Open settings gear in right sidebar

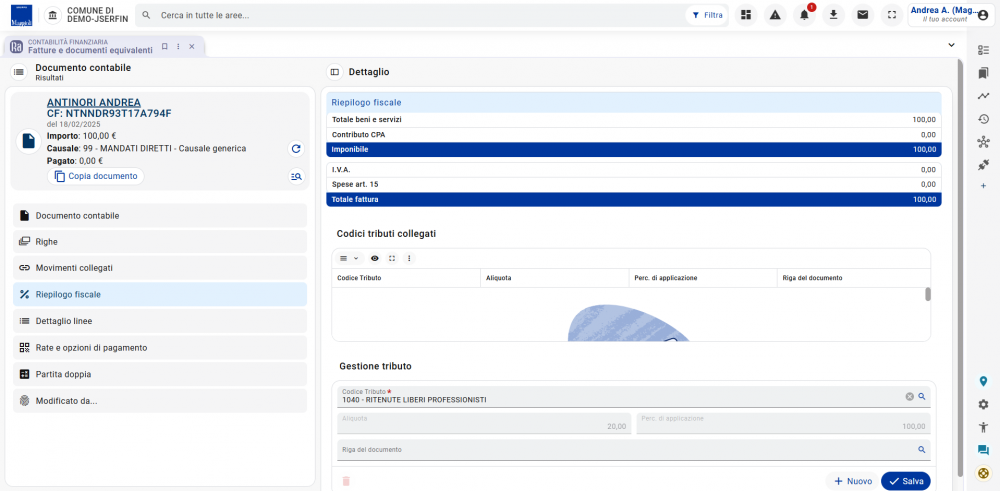coord(983,404)
